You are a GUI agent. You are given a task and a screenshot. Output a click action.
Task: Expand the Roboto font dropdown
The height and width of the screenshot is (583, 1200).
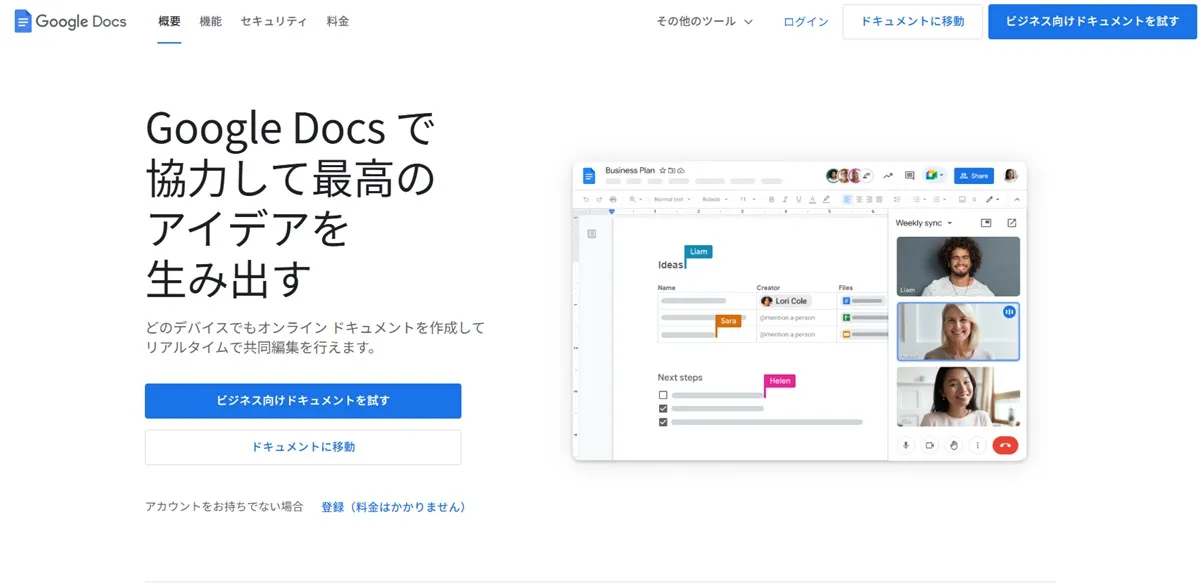tap(715, 199)
